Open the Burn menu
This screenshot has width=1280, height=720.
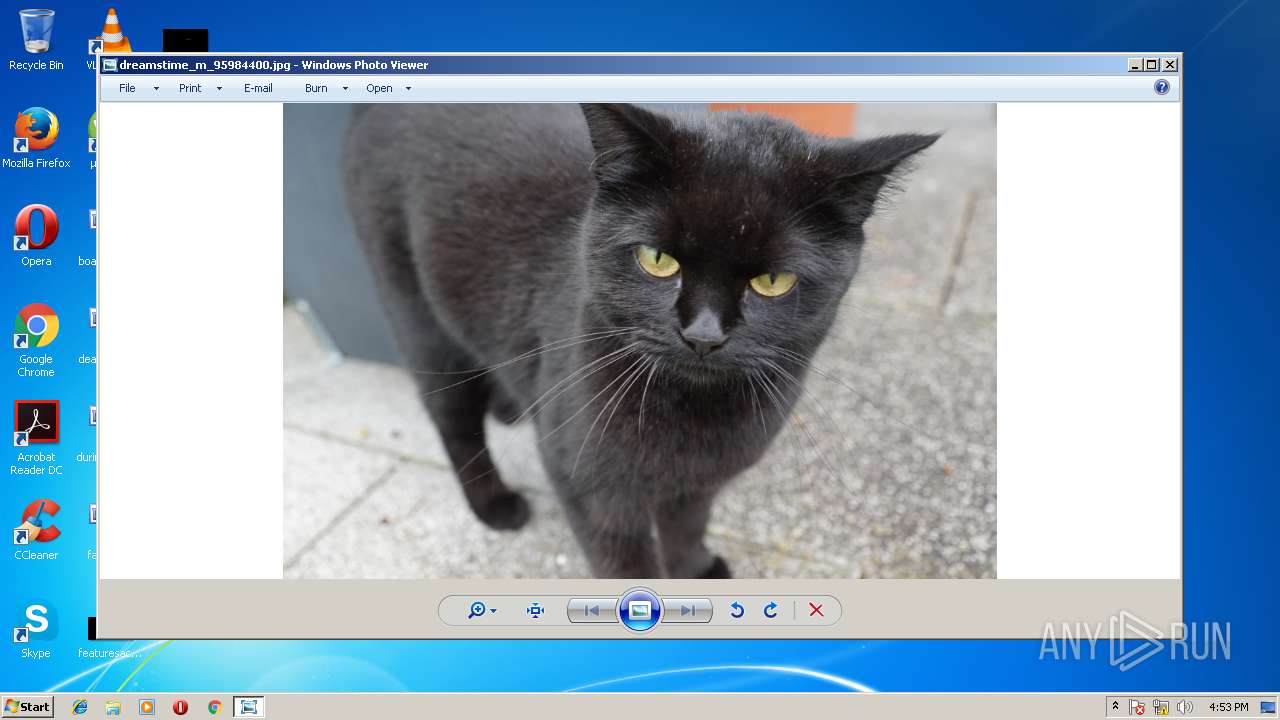click(316, 88)
